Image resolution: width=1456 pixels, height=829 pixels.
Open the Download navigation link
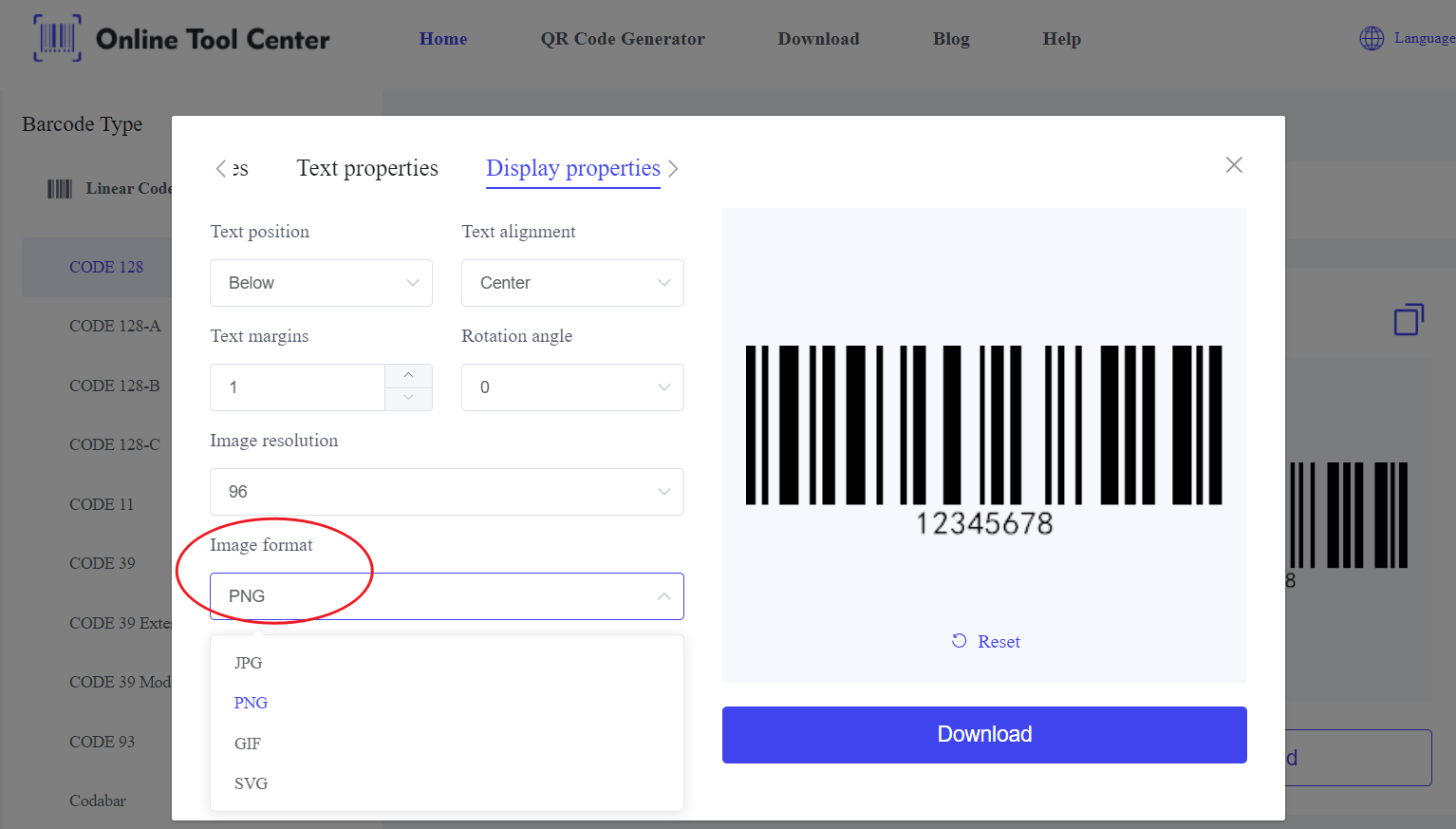coord(818,39)
